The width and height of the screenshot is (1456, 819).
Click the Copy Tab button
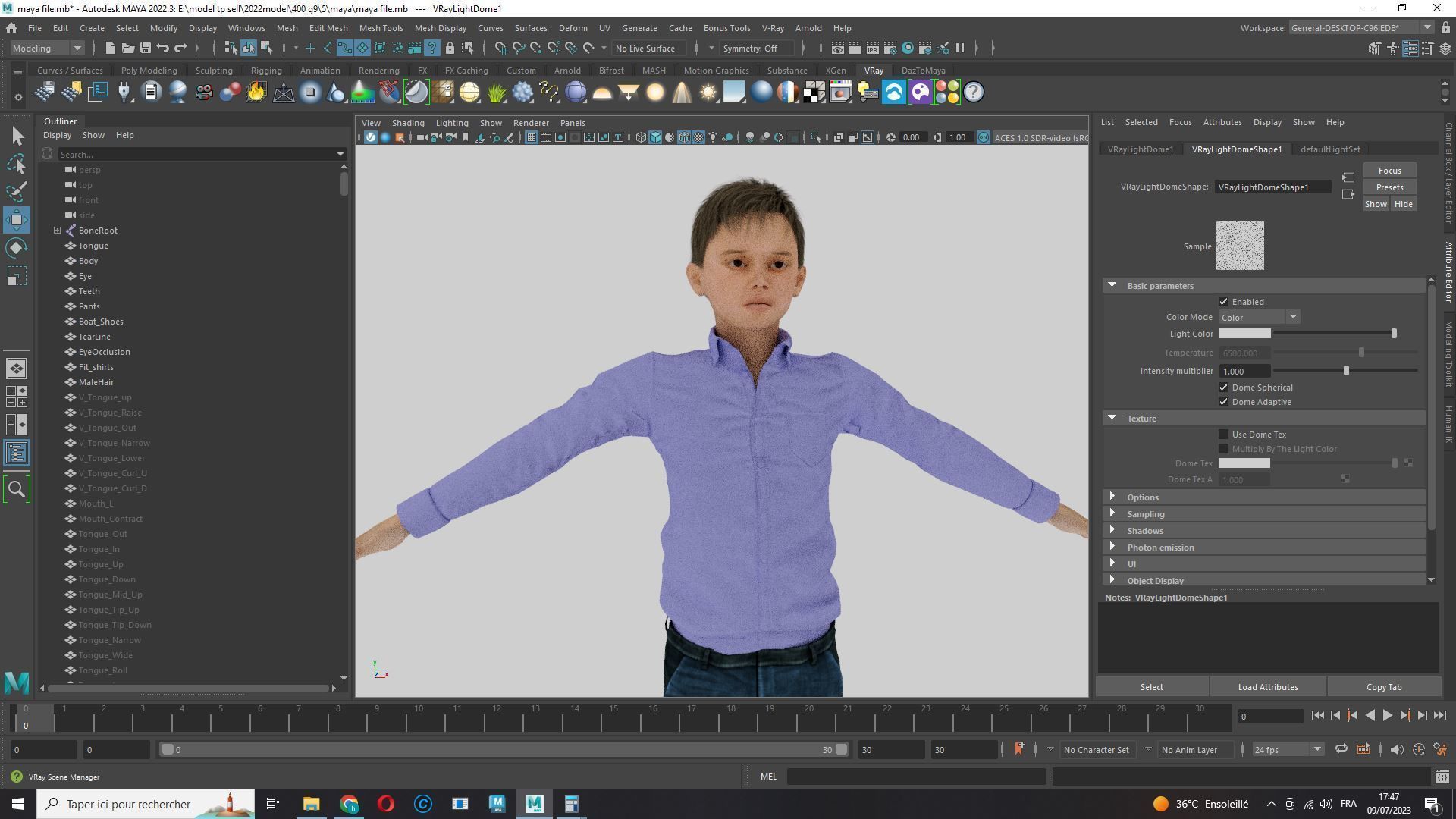[x=1383, y=687]
